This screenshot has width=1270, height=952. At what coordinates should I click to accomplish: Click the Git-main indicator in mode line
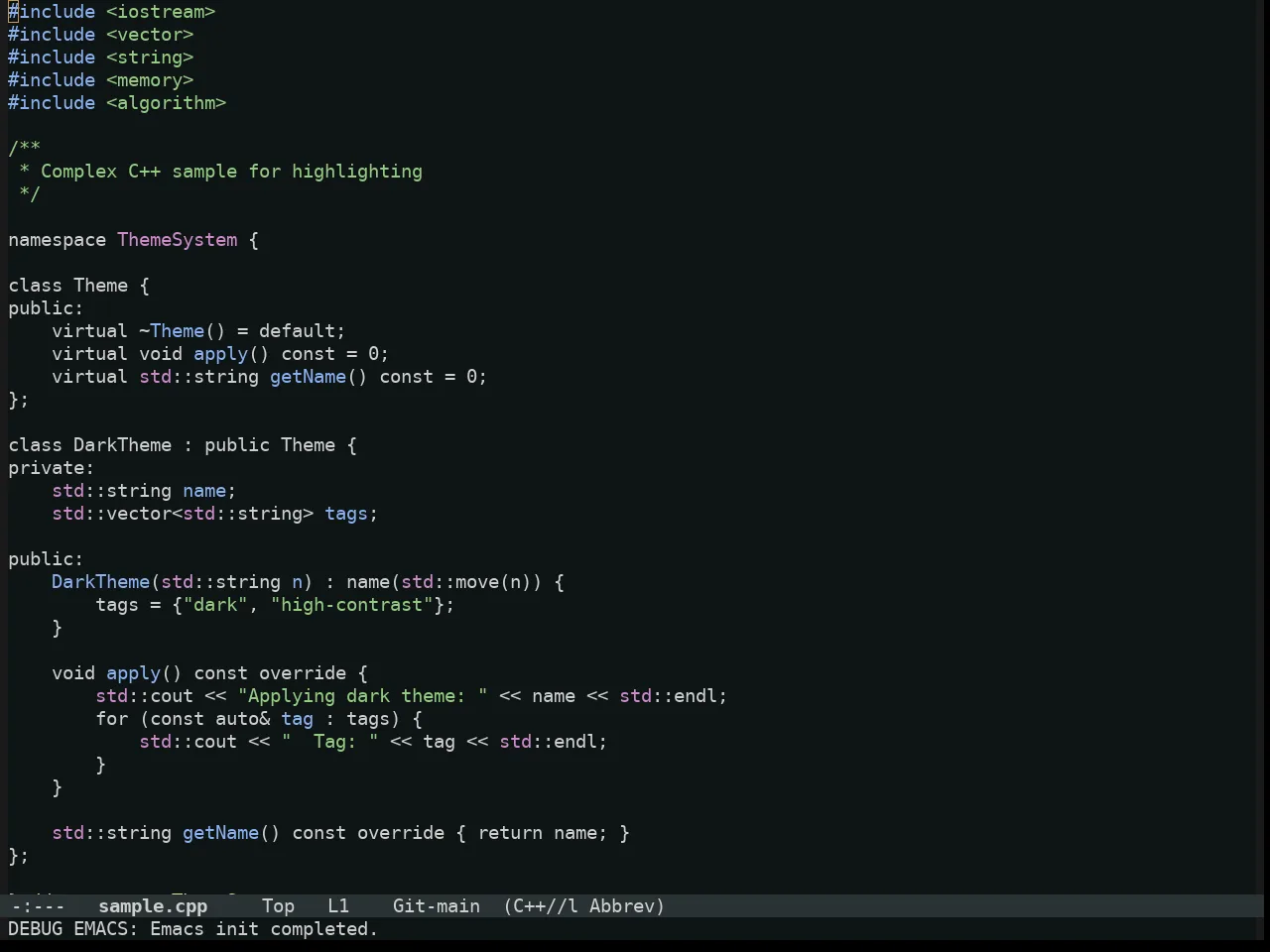(437, 905)
